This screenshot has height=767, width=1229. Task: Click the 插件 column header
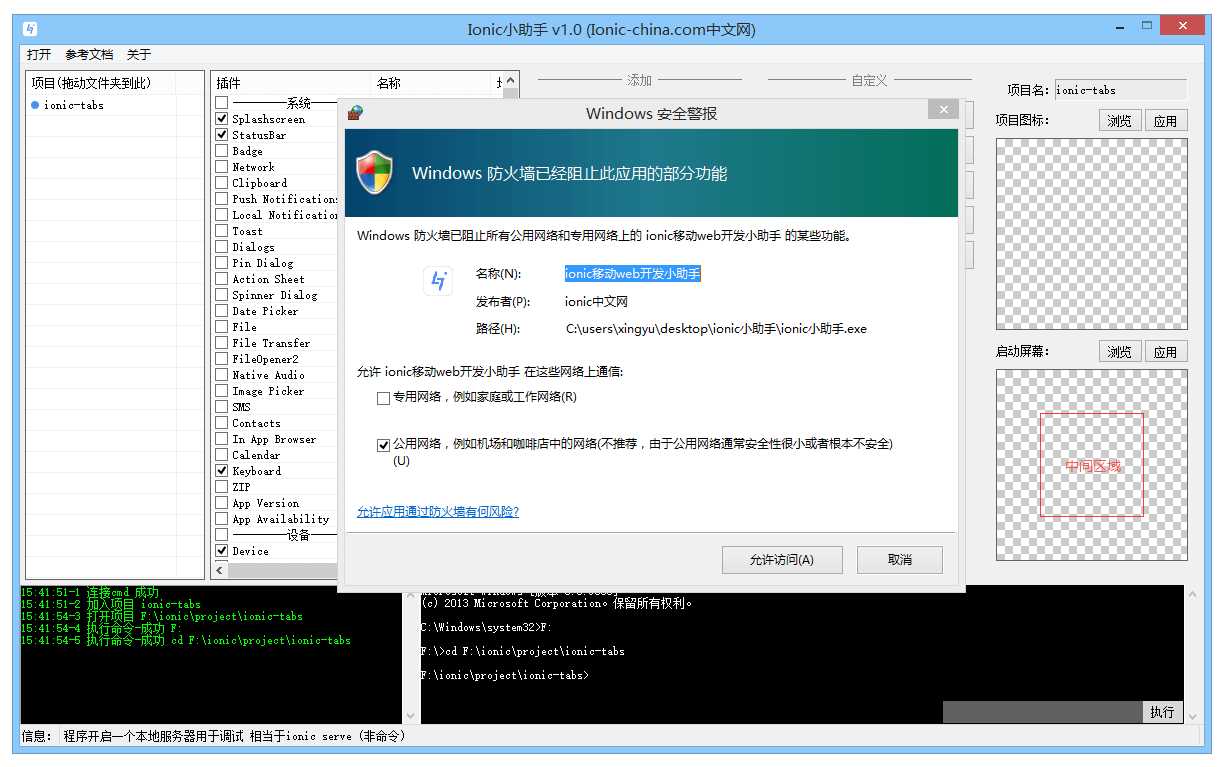(291, 83)
